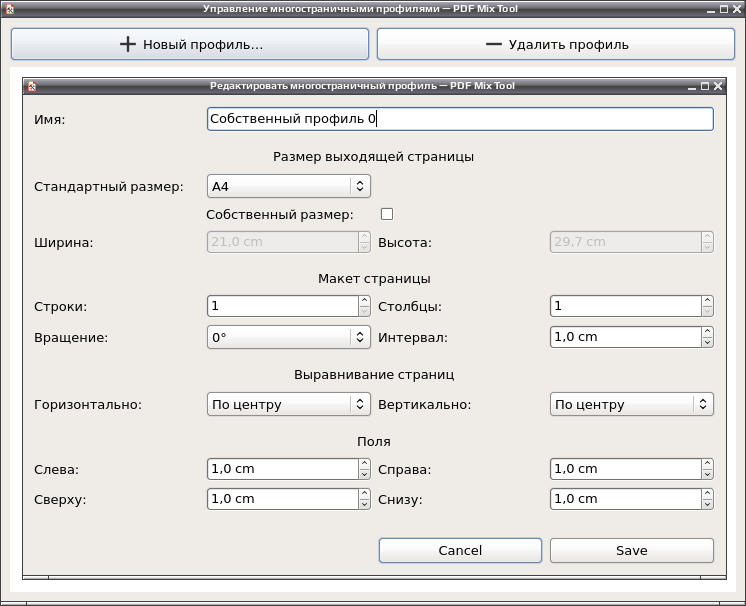Increase the Снизу margin with up arrow
This screenshot has height=606, width=746.
pyautogui.click(x=707, y=494)
